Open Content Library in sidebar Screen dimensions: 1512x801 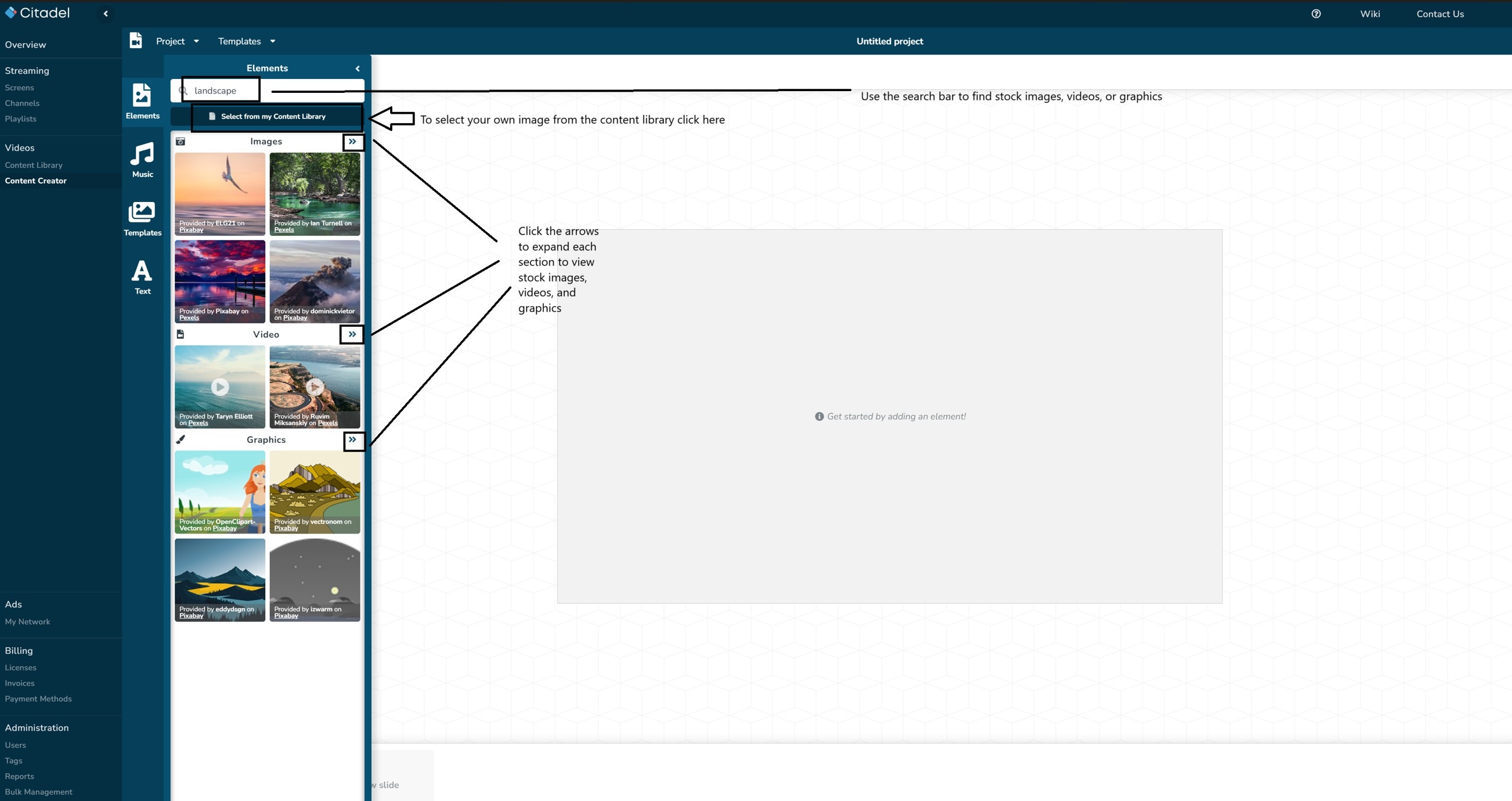click(x=34, y=165)
